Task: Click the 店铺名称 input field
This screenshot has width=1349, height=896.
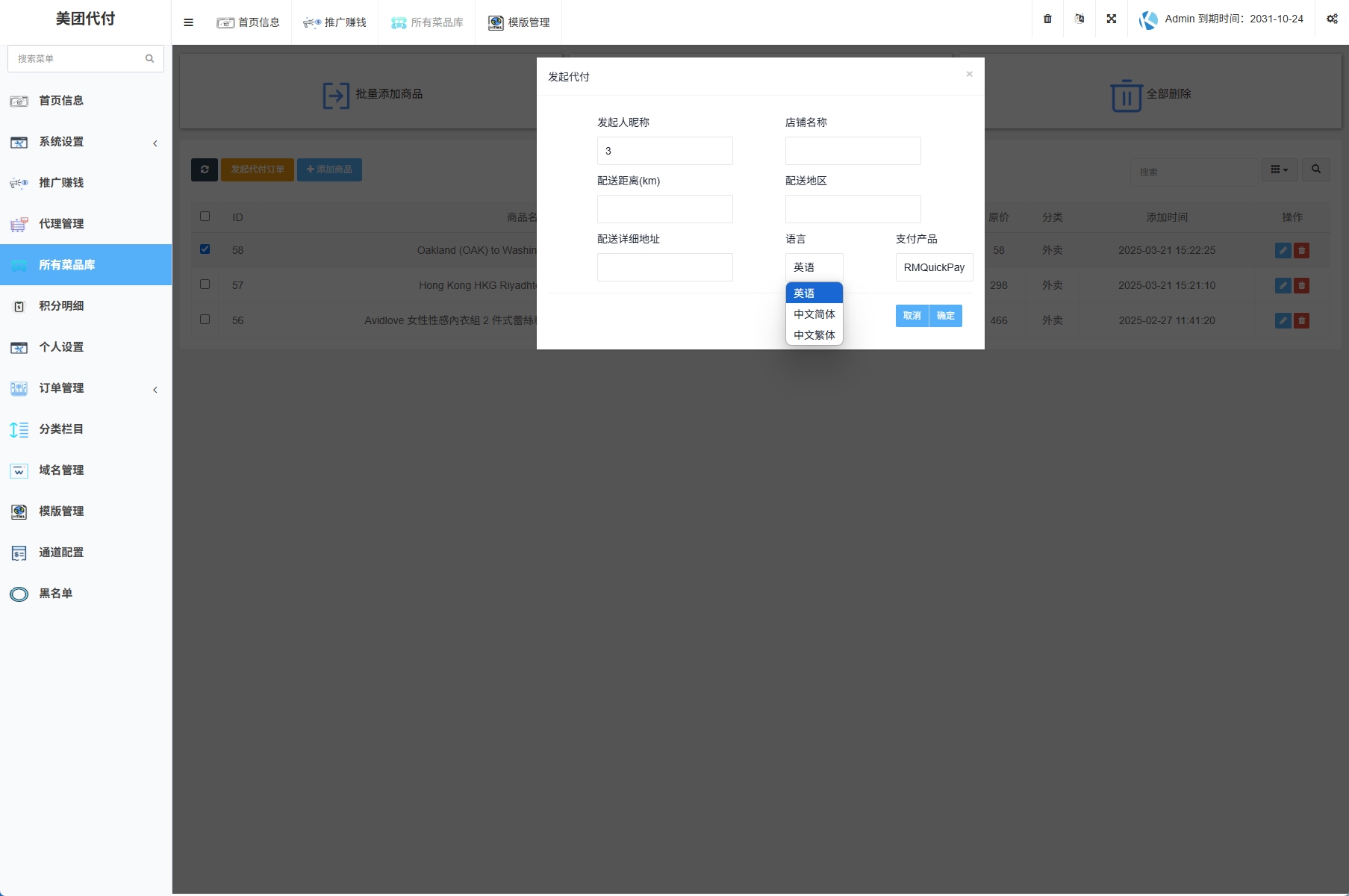Action: click(x=853, y=151)
